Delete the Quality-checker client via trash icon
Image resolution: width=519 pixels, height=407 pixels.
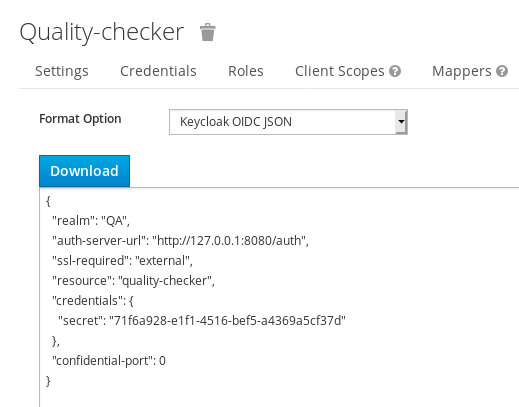[x=208, y=32]
